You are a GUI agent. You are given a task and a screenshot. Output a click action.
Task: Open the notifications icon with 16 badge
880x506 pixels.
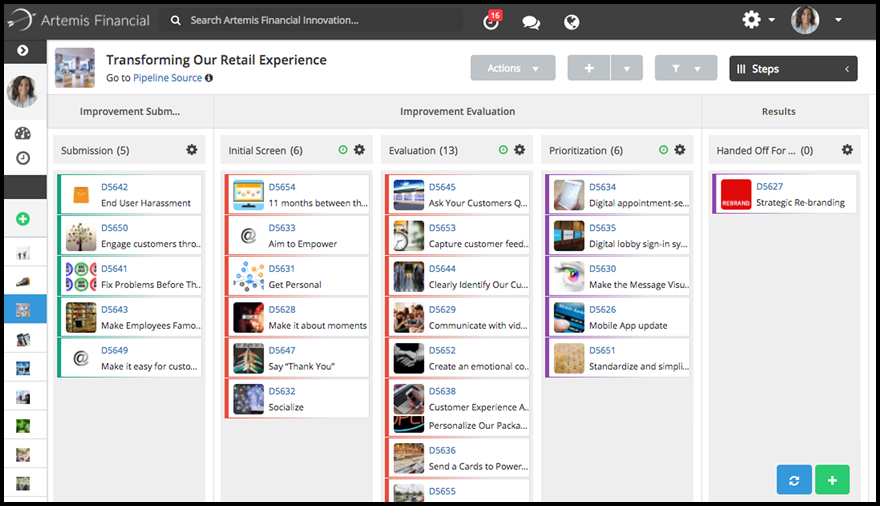pyautogui.click(x=491, y=21)
